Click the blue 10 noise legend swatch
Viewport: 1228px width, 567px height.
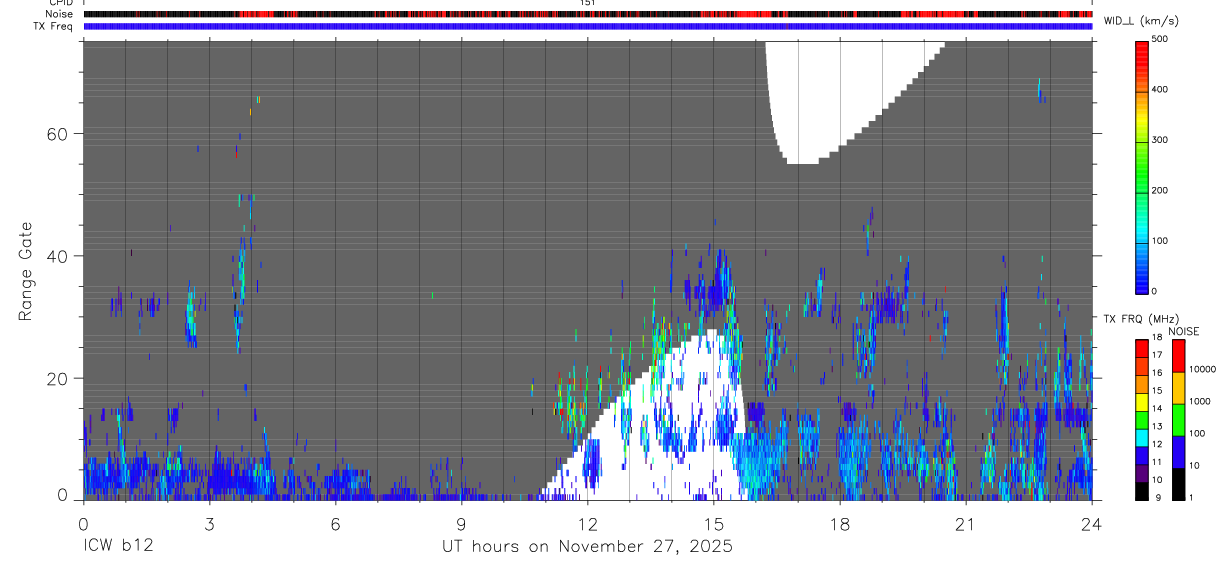[1179, 452]
